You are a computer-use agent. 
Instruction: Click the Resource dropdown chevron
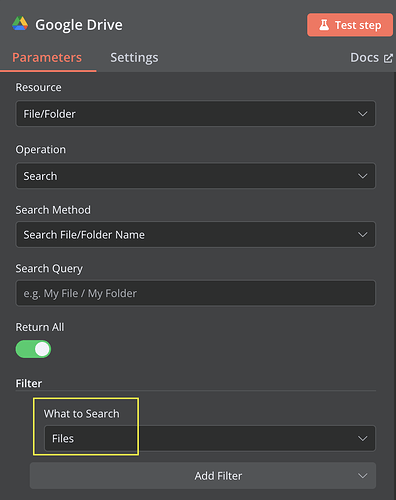click(x=362, y=114)
